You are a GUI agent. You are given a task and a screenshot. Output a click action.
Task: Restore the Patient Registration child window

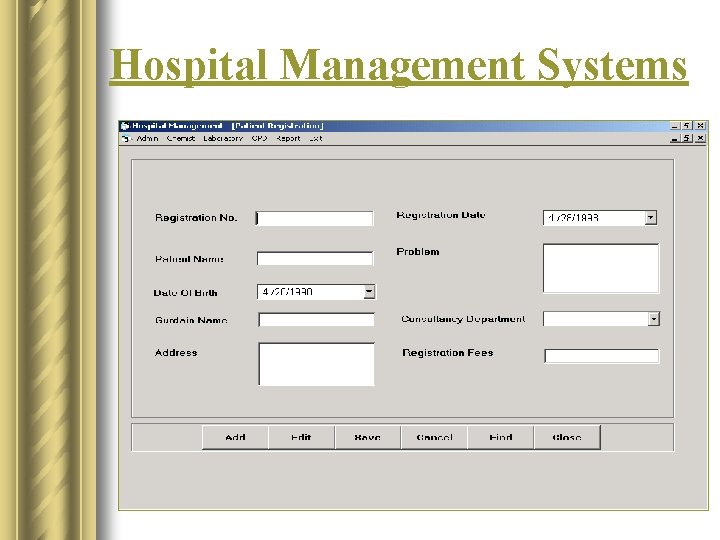[x=686, y=138]
